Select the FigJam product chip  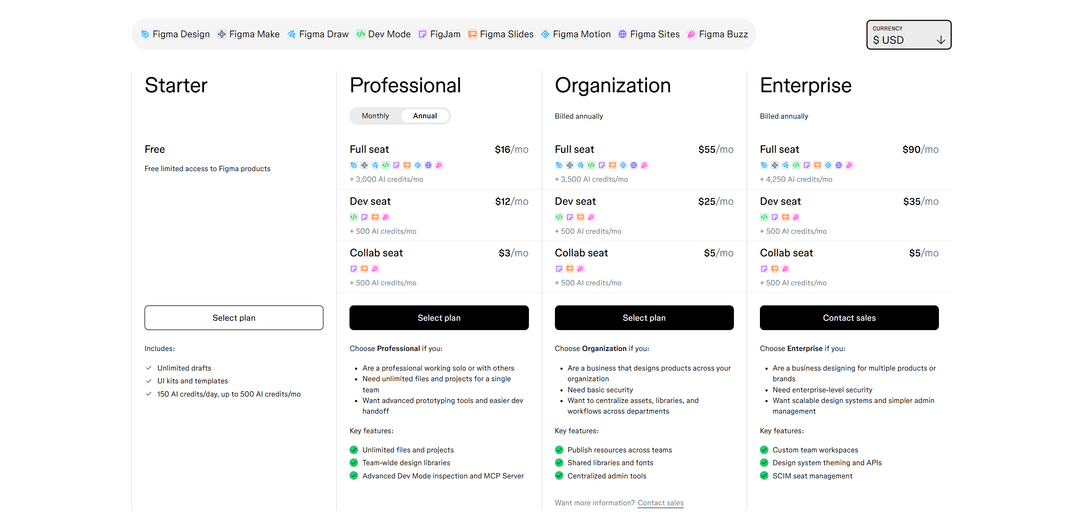point(439,34)
